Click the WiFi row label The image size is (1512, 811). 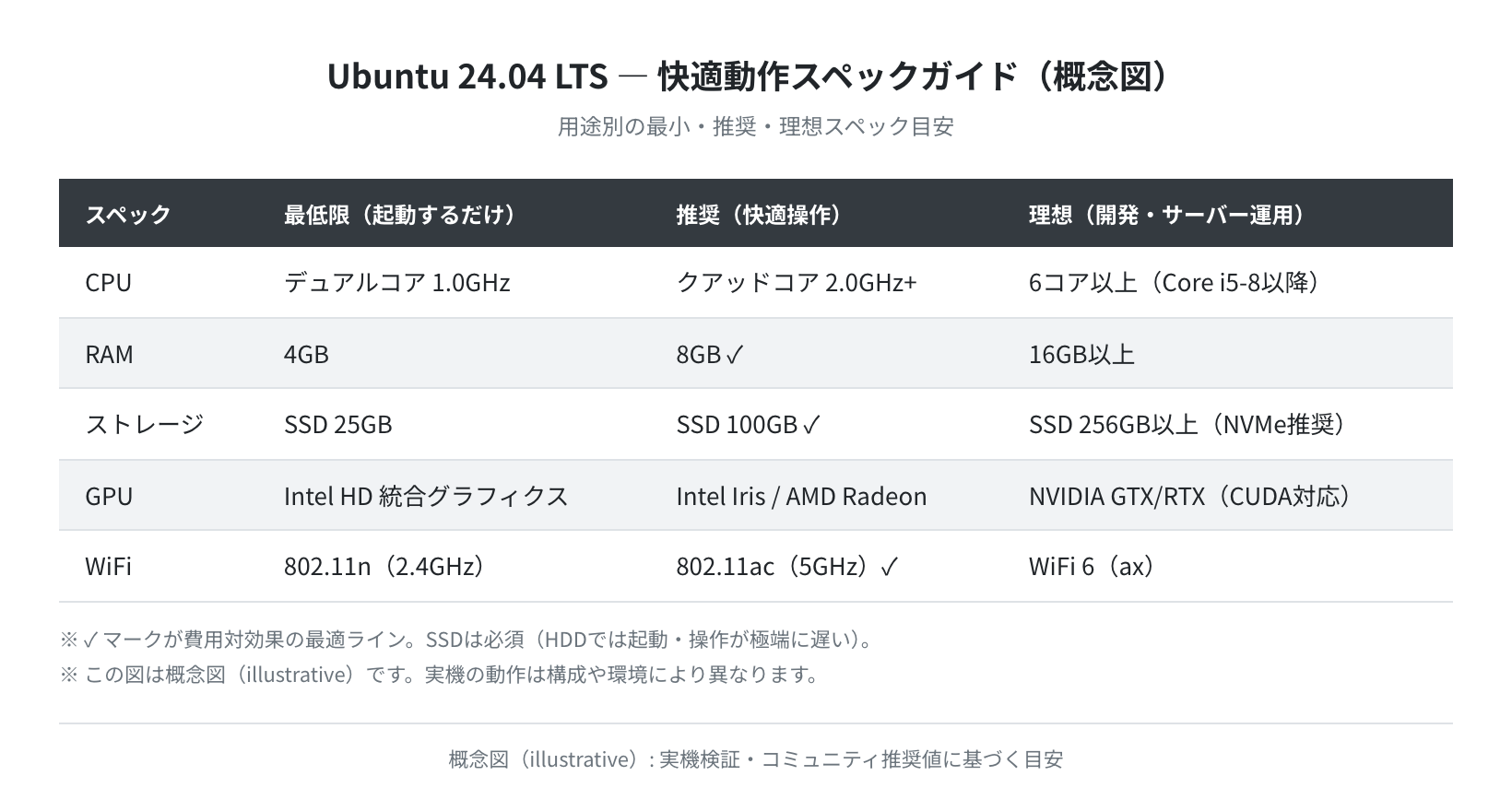(108, 566)
